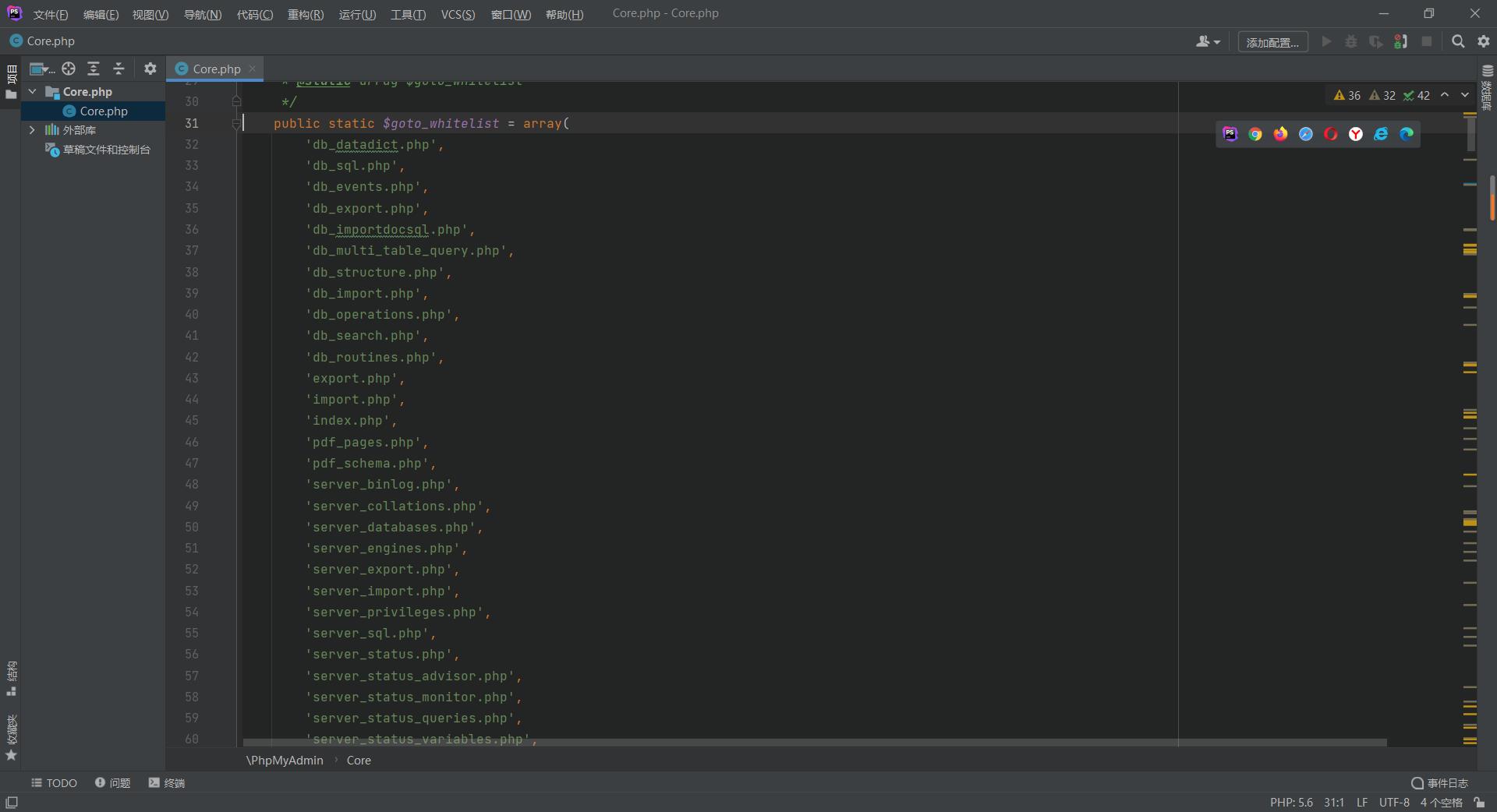The image size is (1497, 812).
Task: Click the Debug bug icon
Action: pos(1351,41)
